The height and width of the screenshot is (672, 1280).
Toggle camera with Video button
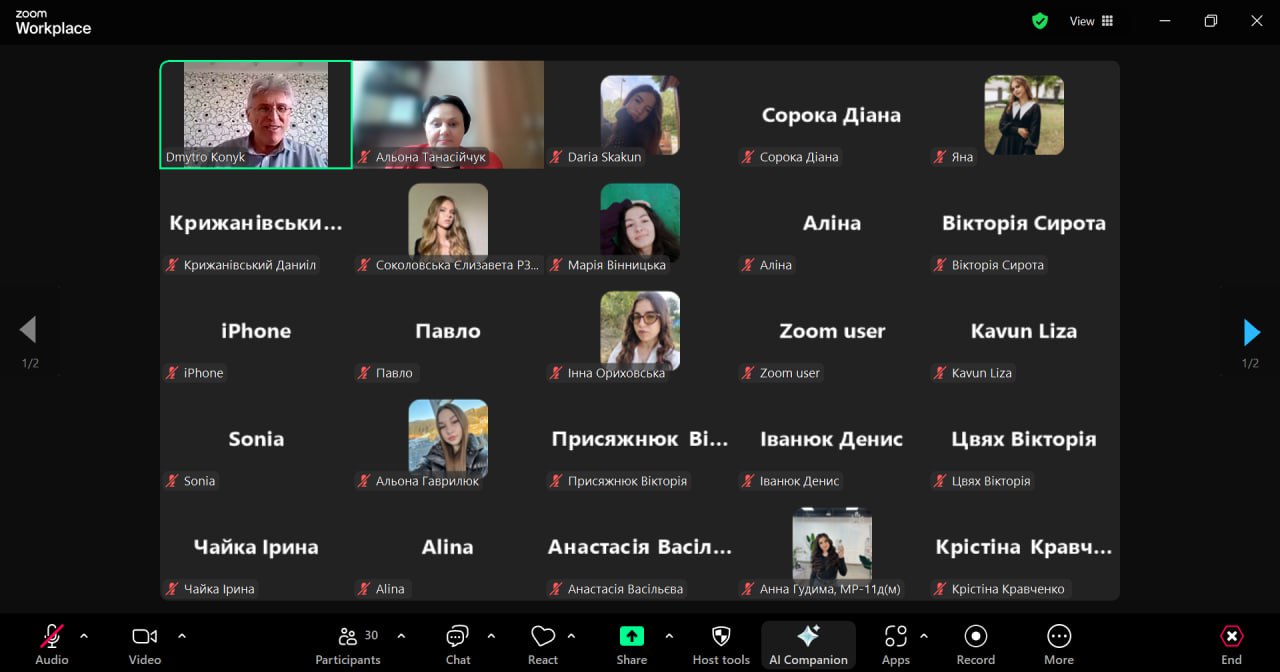click(145, 644)
